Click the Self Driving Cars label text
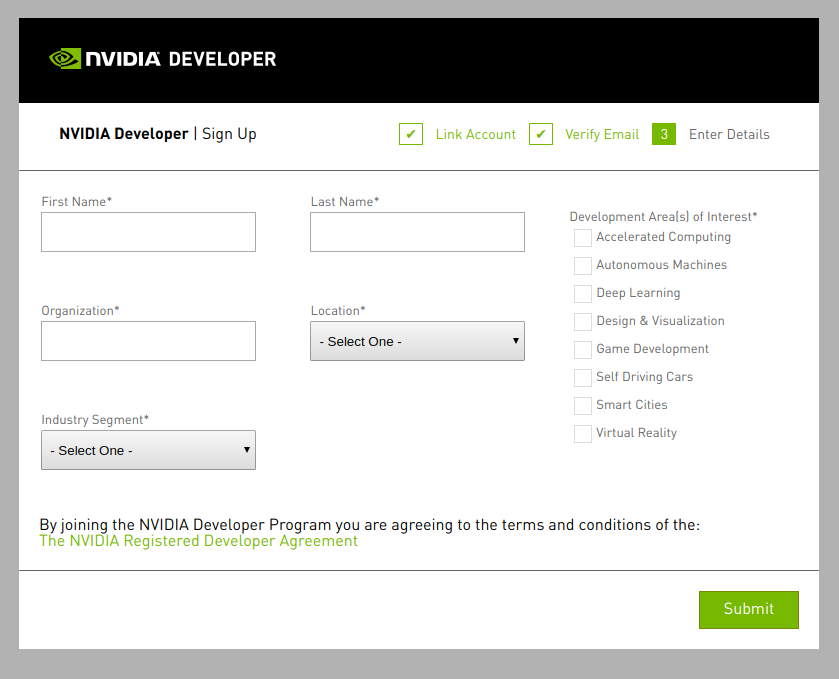 [x=645, y=377]
